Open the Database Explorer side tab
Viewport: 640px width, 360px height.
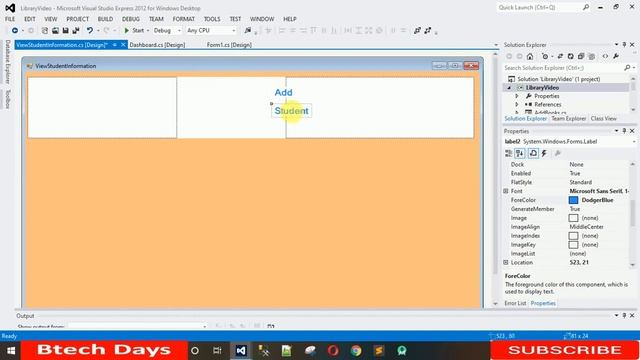point(7,62)
